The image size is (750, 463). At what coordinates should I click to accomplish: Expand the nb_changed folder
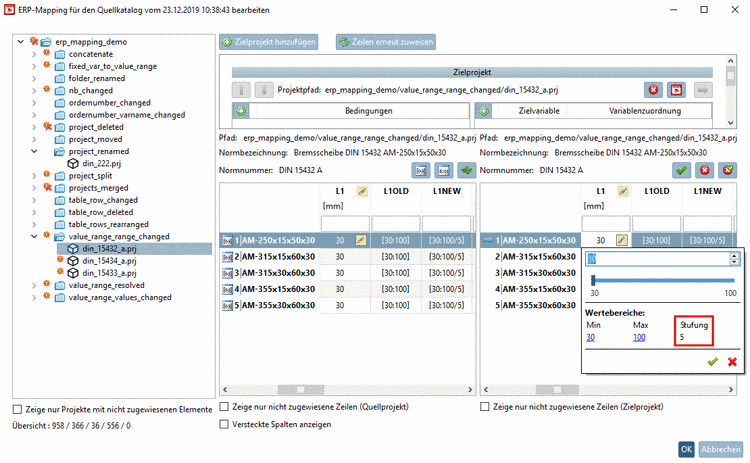click(x=34, y=90)
